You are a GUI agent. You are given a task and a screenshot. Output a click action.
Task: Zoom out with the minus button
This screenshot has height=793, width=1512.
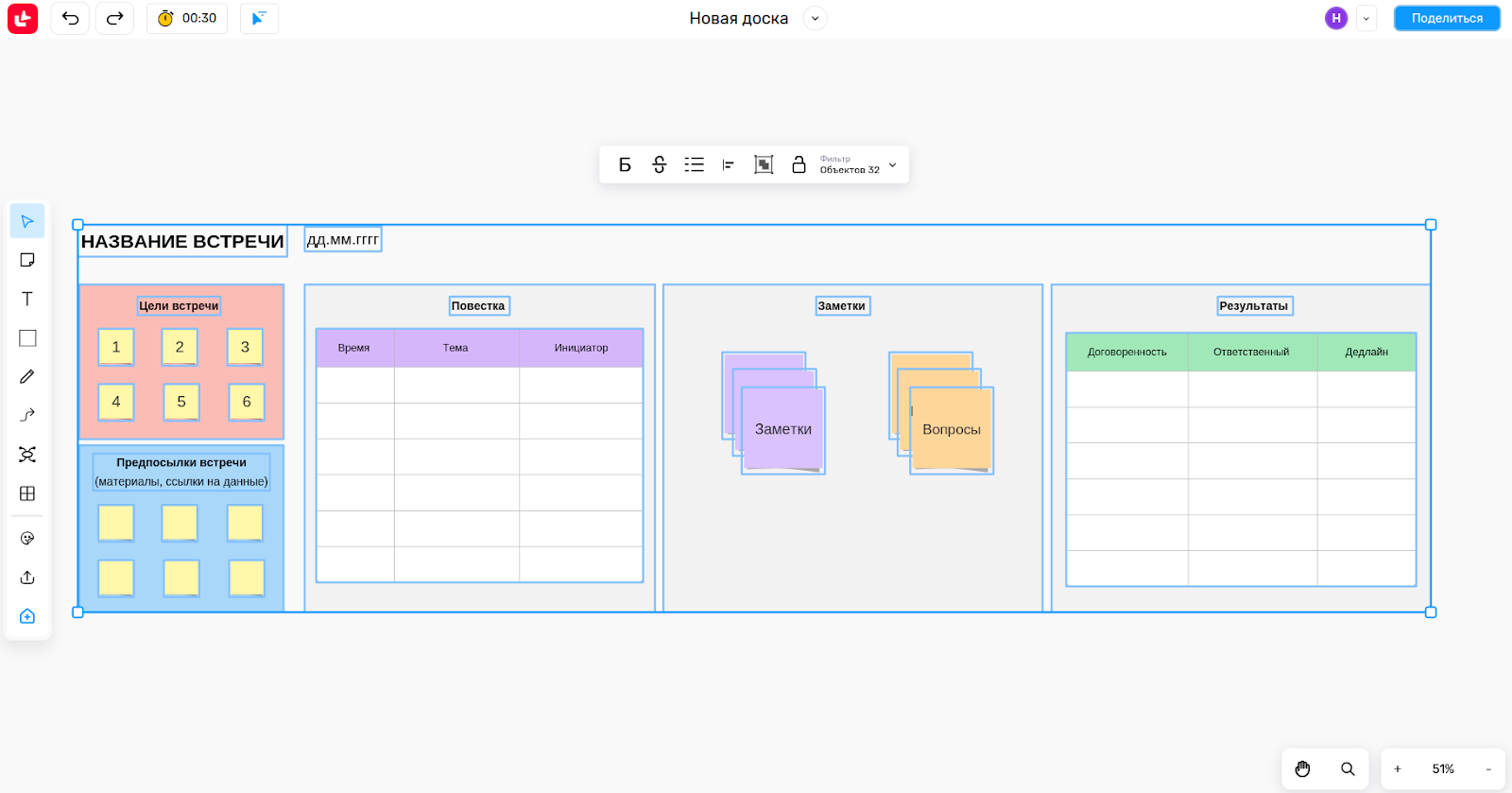coord(1488,768)
